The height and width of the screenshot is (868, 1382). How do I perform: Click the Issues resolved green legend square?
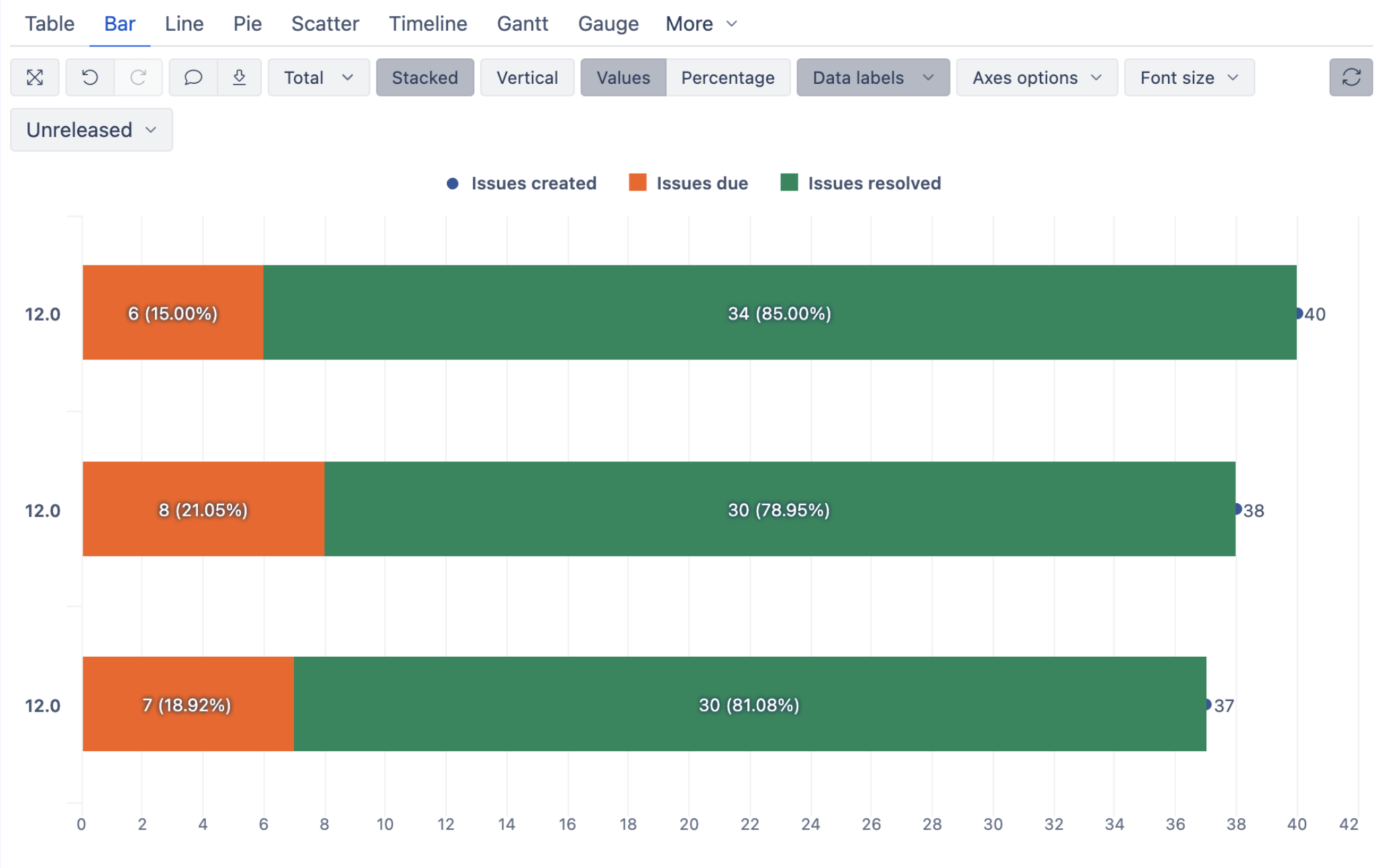789,182
